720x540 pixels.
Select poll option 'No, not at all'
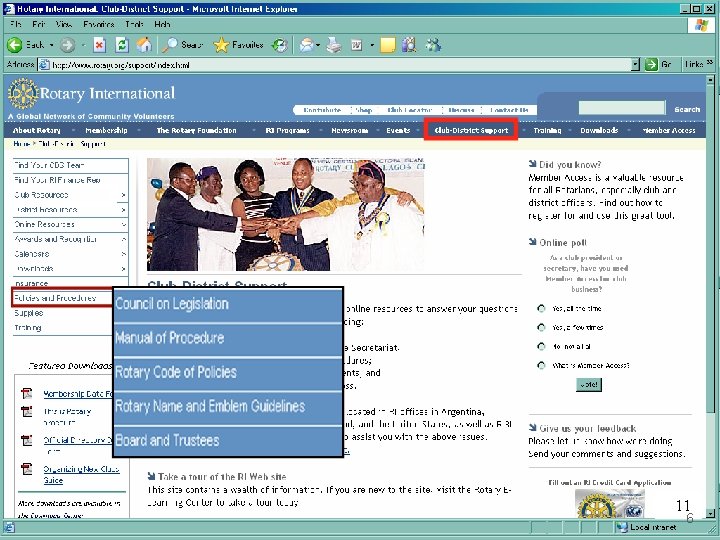pos(541,346)
